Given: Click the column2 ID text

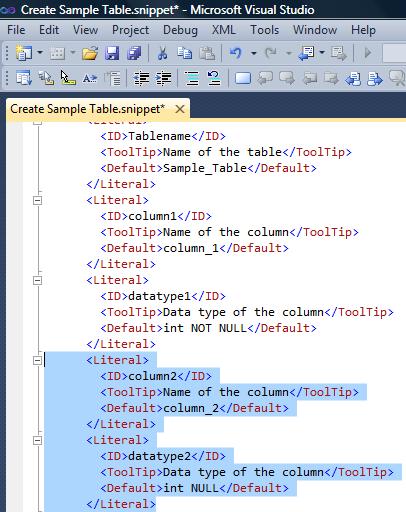Looking at the screenshot, I should (152, 376).
